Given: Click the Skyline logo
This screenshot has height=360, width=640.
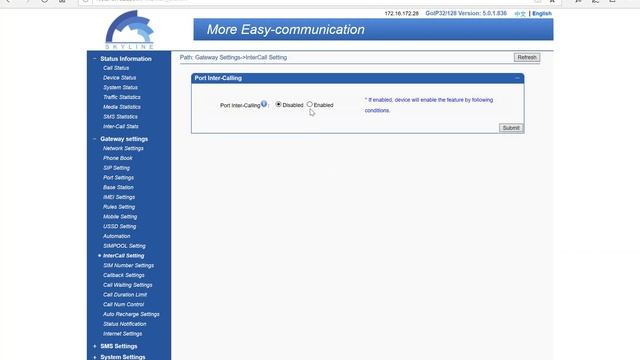Looking at the screenshot, I should (x=129, y=30).
